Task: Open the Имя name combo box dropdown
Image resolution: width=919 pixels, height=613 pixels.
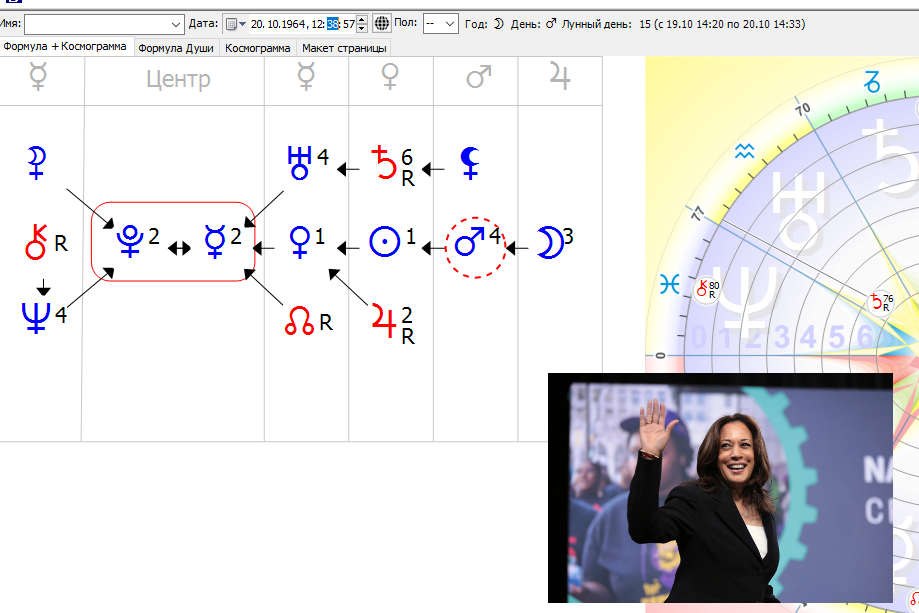Action: point(175,25)
